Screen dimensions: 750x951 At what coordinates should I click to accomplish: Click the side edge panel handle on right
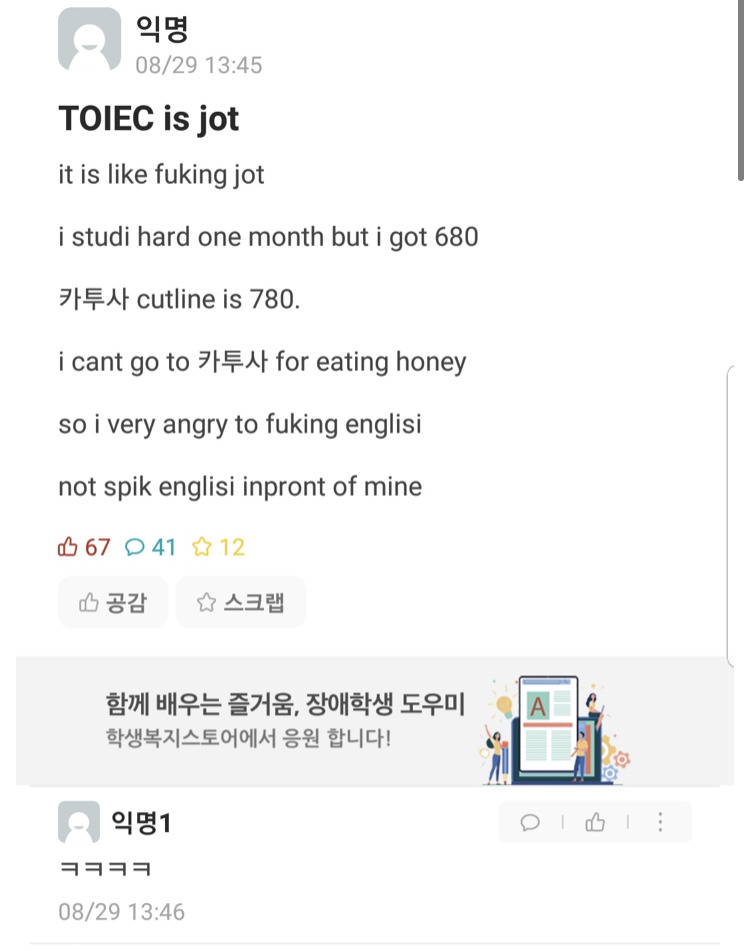click(730, 516)
